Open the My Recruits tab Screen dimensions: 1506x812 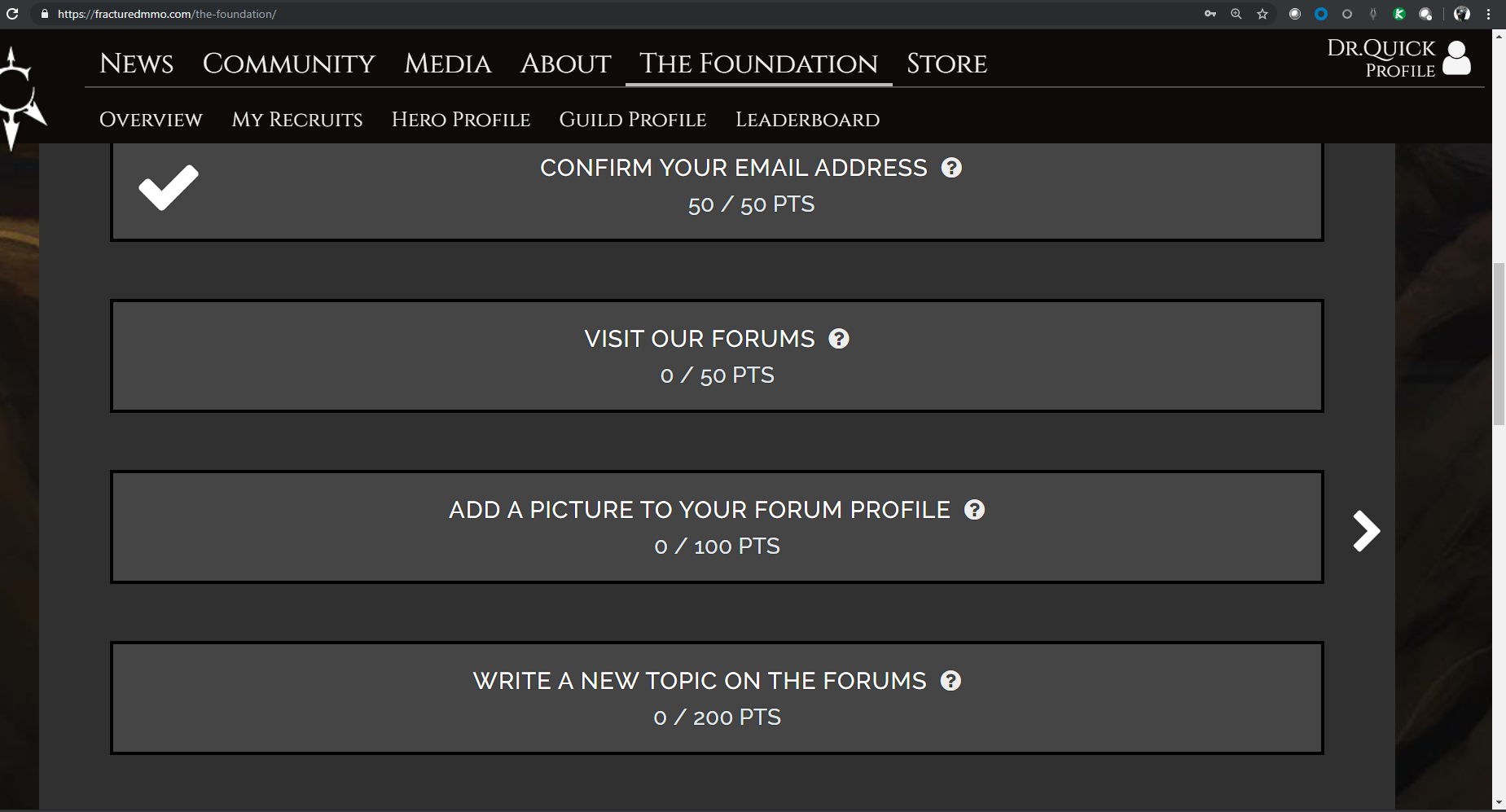297,120
